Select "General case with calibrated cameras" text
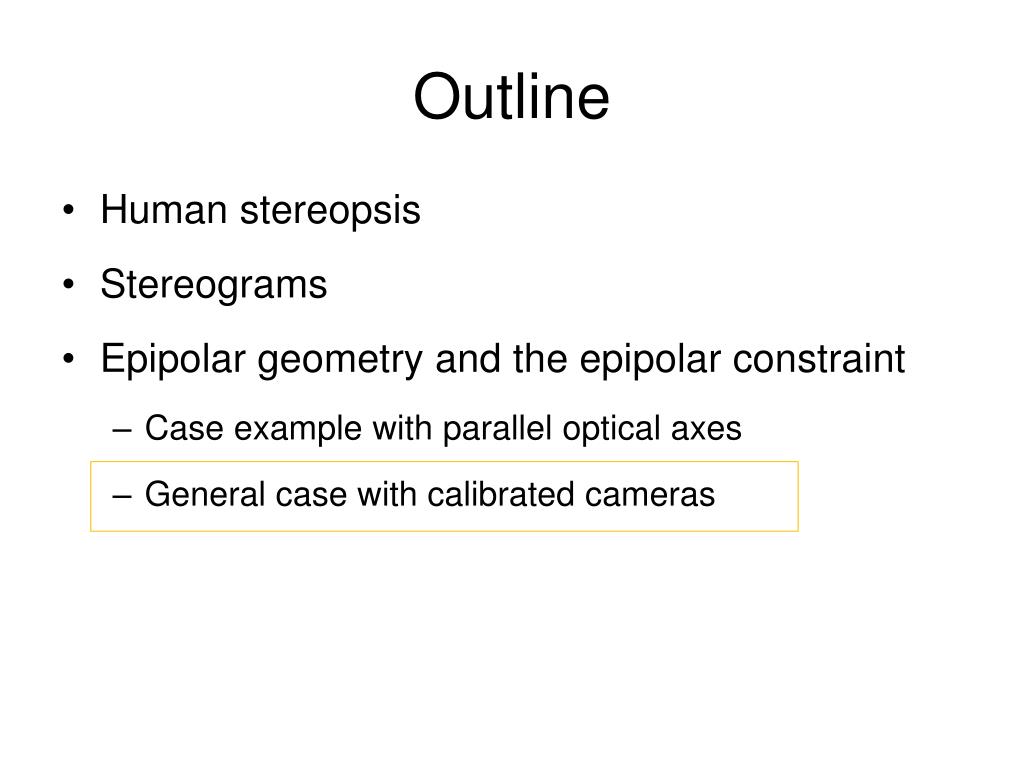 click(x=430, y=494)
